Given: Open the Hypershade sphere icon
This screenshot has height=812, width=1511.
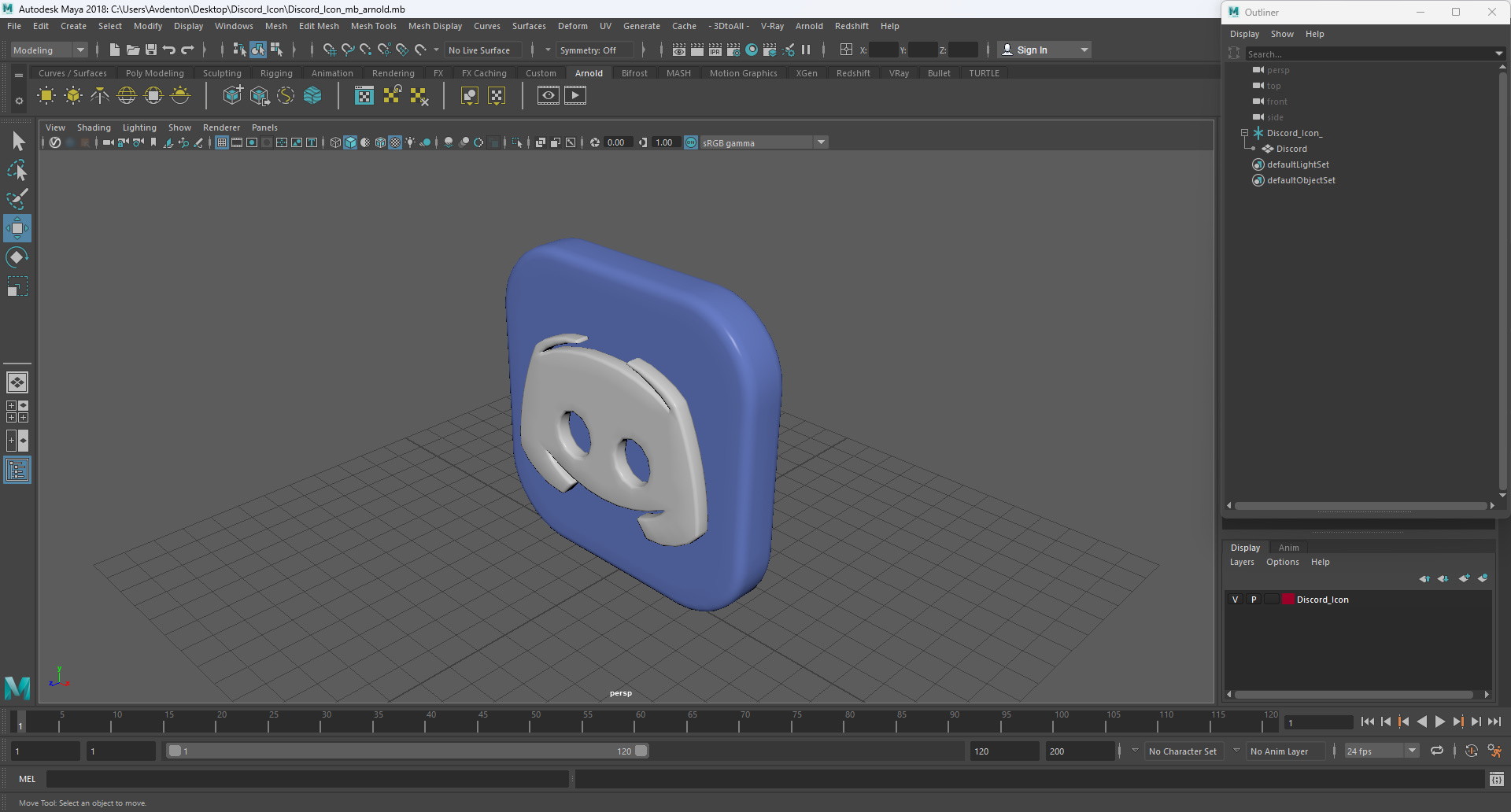Looking at the screenshot, I should coord(752,50).
